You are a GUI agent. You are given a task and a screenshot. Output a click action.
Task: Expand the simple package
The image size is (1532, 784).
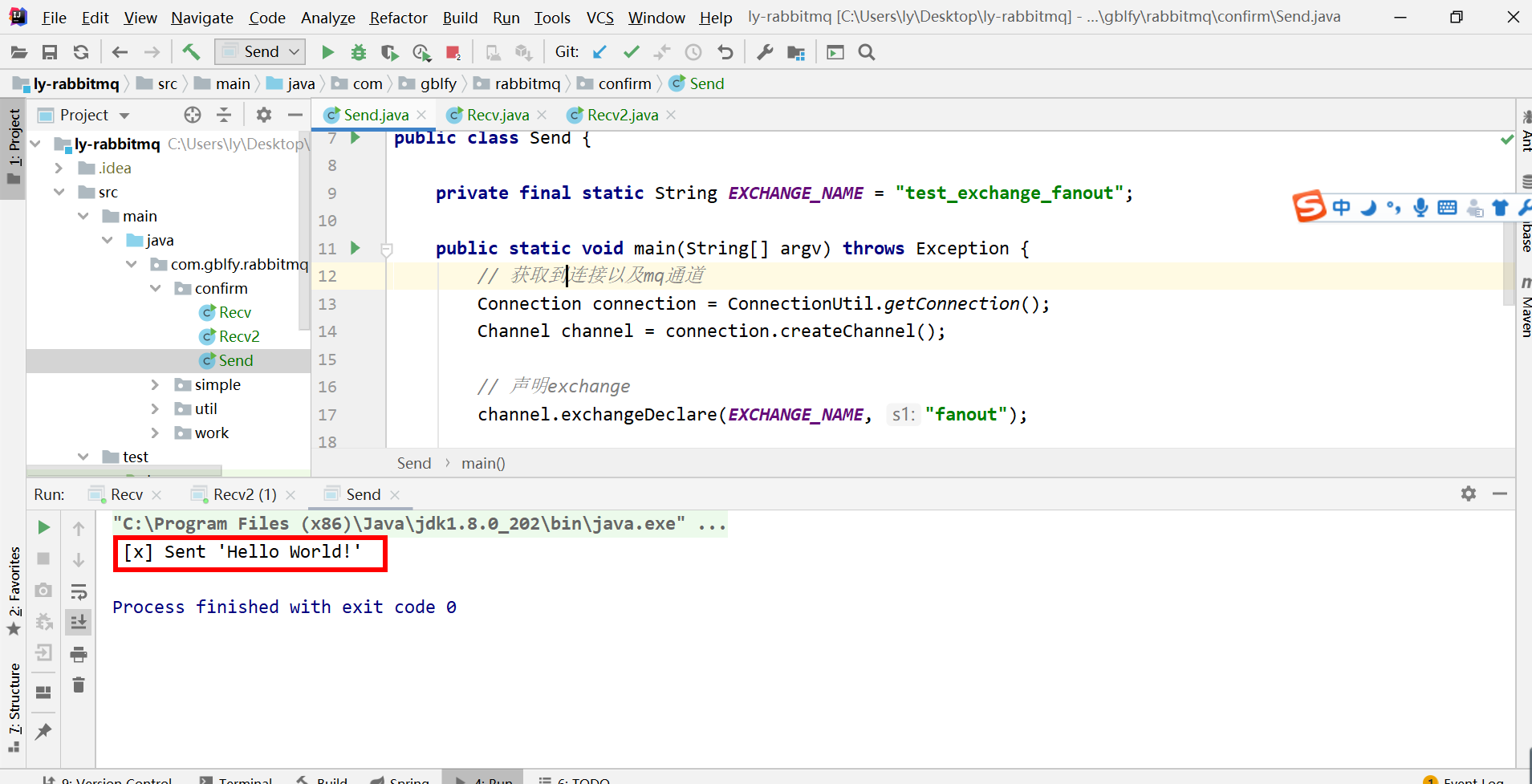tap(155, 384)
